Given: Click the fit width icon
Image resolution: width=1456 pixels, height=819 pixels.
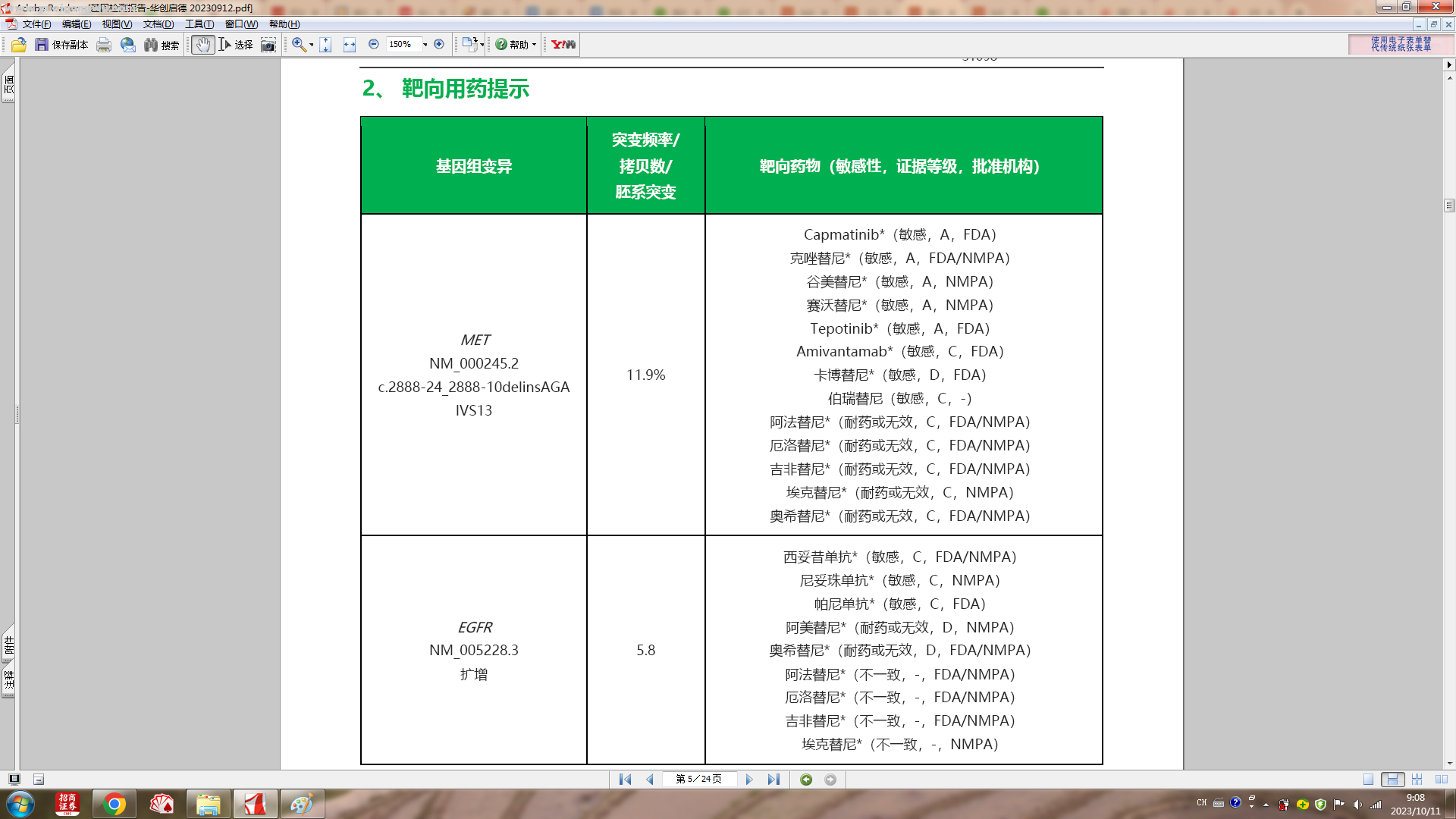Looking at the screenshot, I should pyautogui.click(x=350, y=45).
